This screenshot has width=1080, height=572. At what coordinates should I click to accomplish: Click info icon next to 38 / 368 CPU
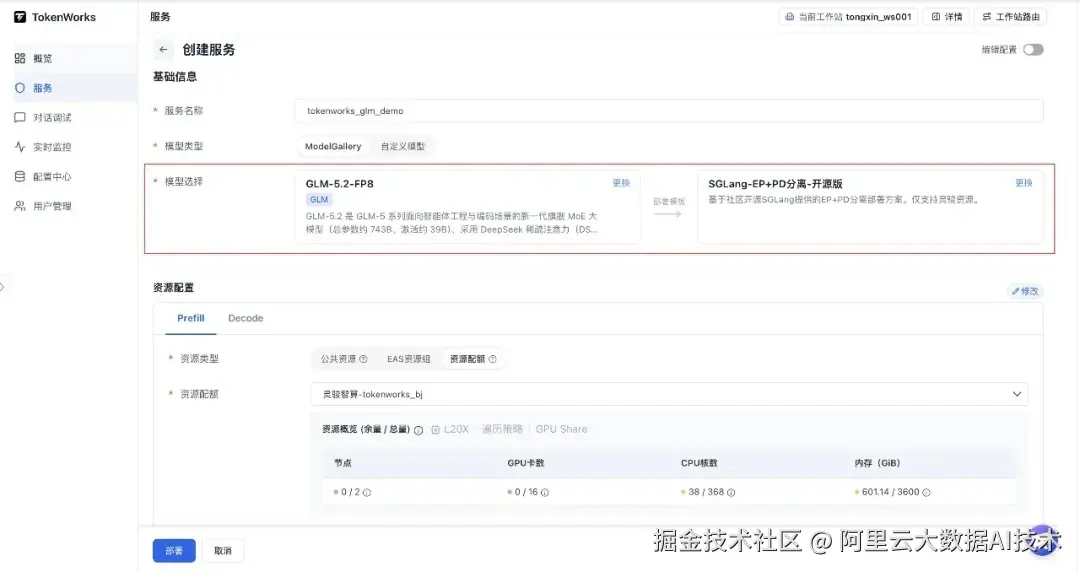tap(731, 492)
